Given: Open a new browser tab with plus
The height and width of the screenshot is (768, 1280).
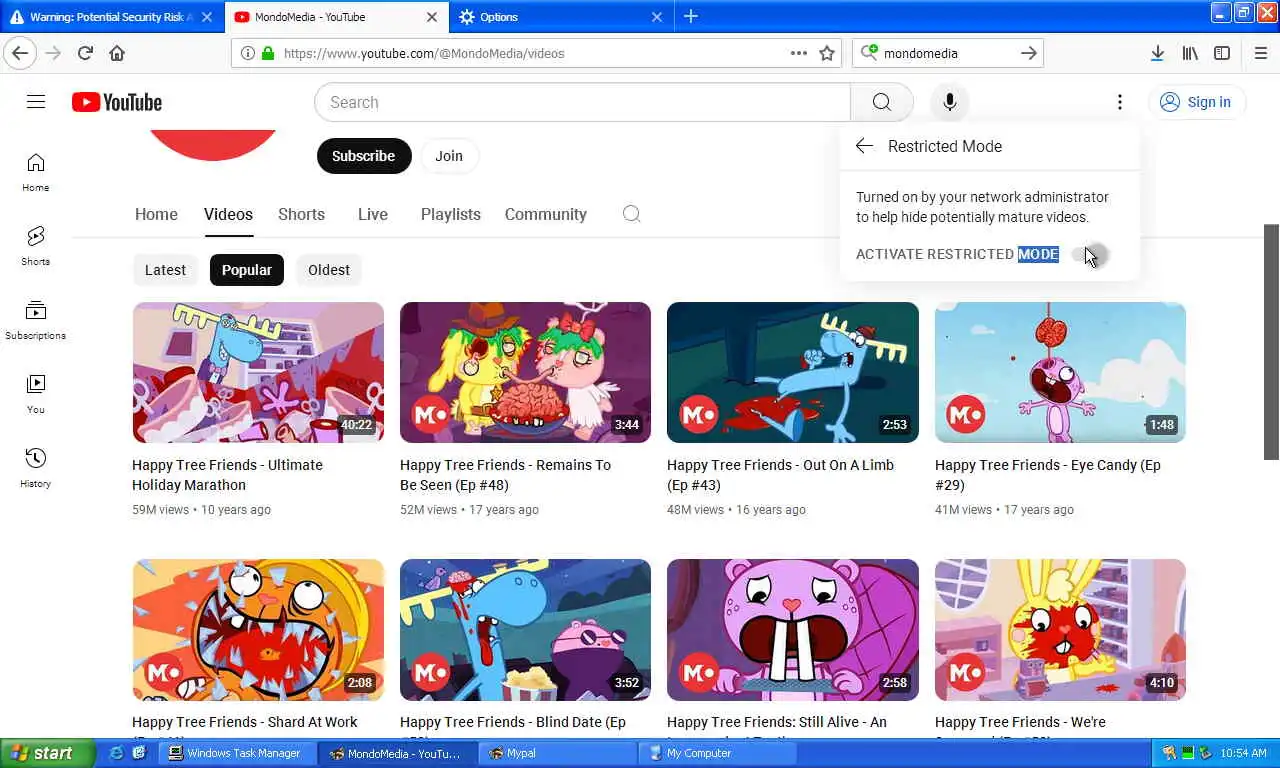Looking at the screenshot, I should click(x=691, y=17).
